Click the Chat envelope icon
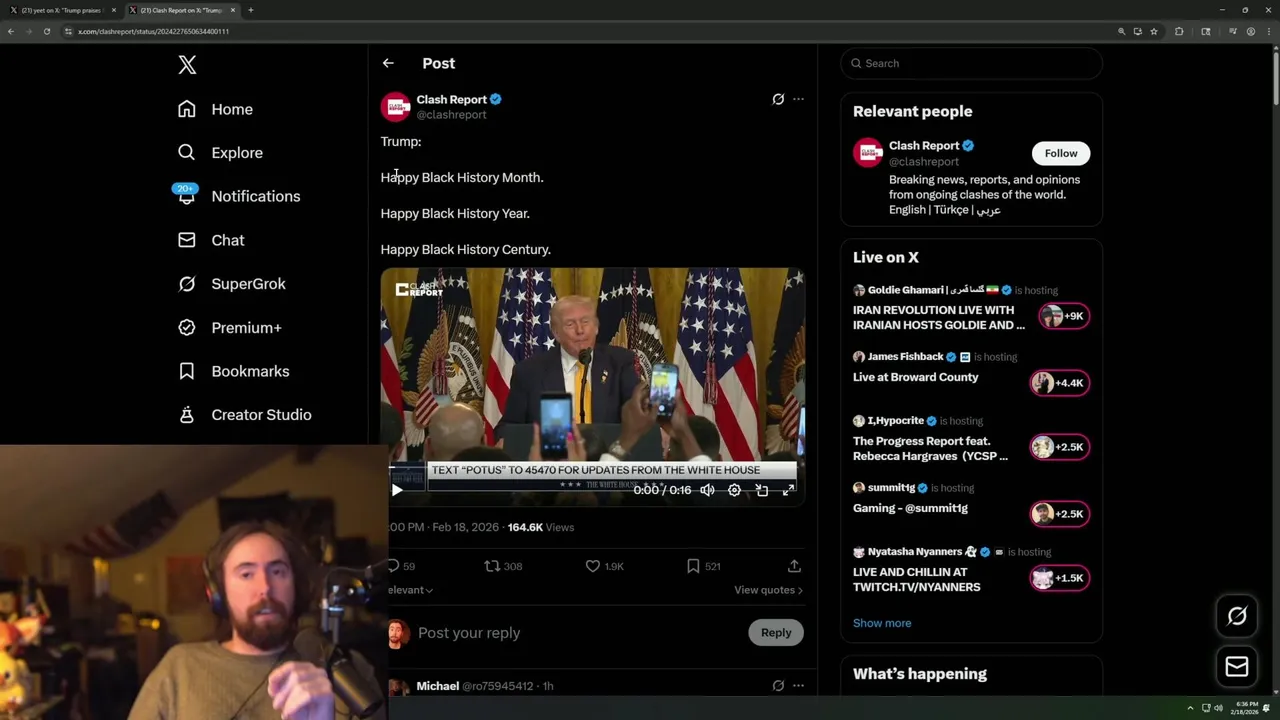The height and width of the screenshot is (720, 1280). 187,240
